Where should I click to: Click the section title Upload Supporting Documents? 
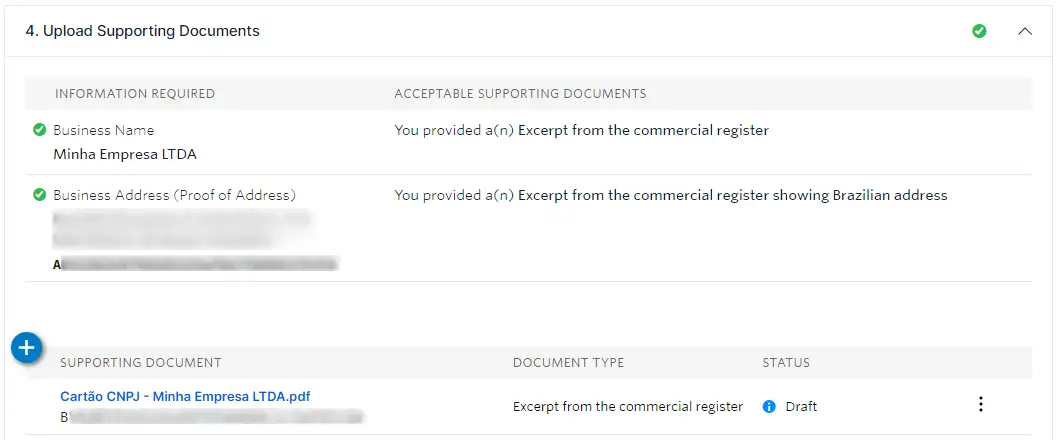[142, 31]
